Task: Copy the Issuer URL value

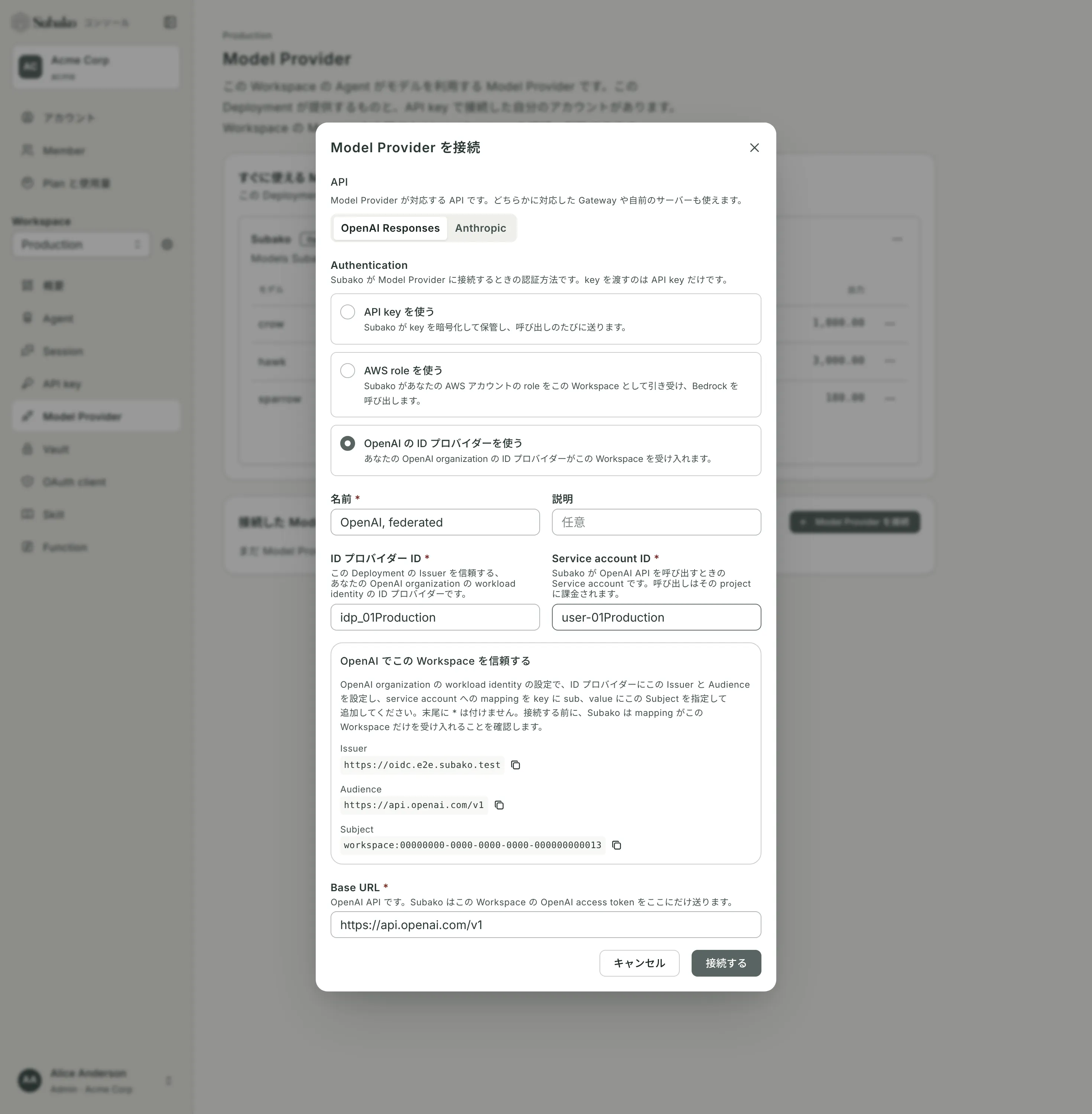Action: pos(516,765)
